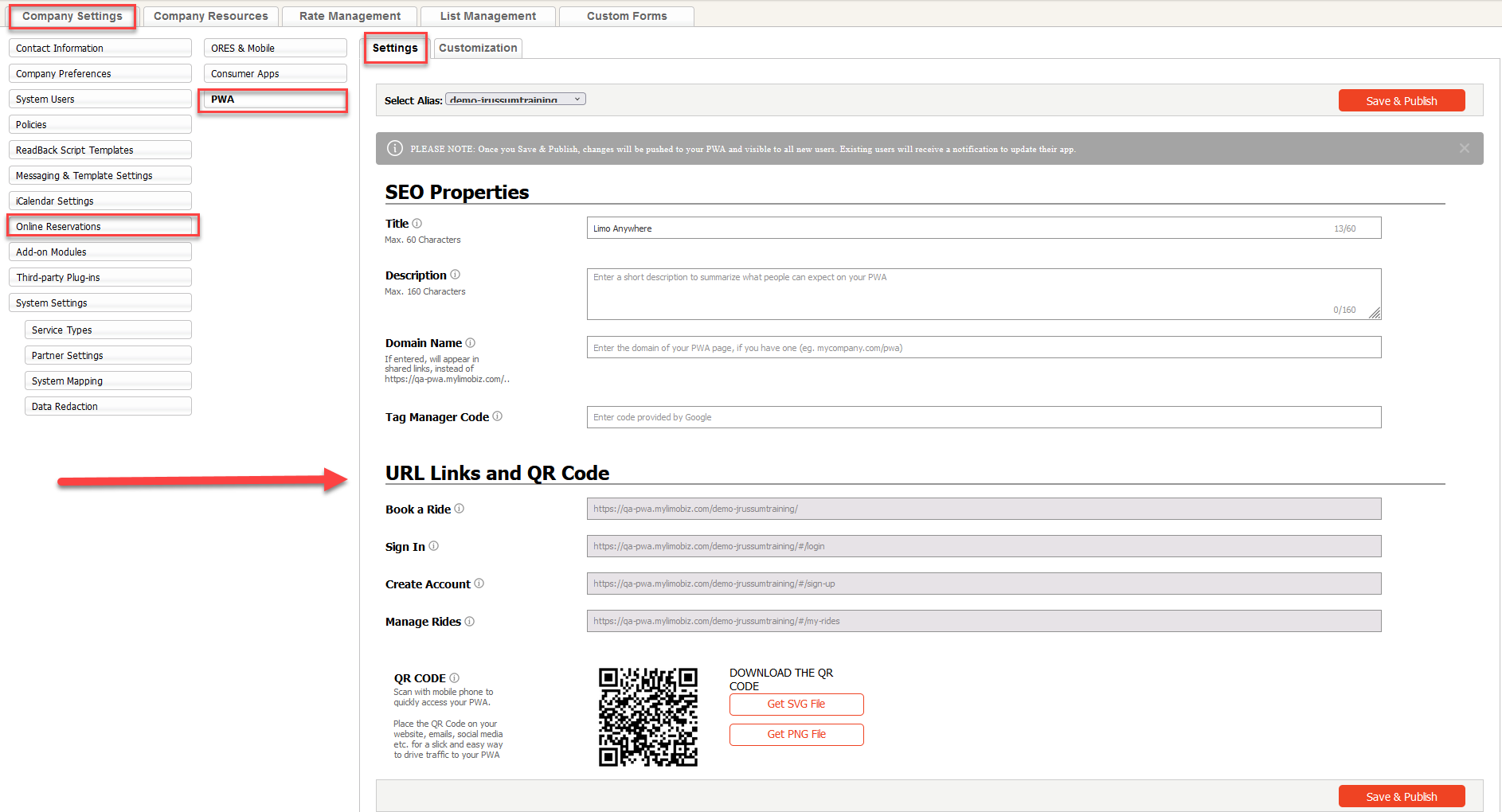The height and width of the screenshot is (812, 1502).
Task: Switch to the Customization tab
Action: [x=478, y=49]
